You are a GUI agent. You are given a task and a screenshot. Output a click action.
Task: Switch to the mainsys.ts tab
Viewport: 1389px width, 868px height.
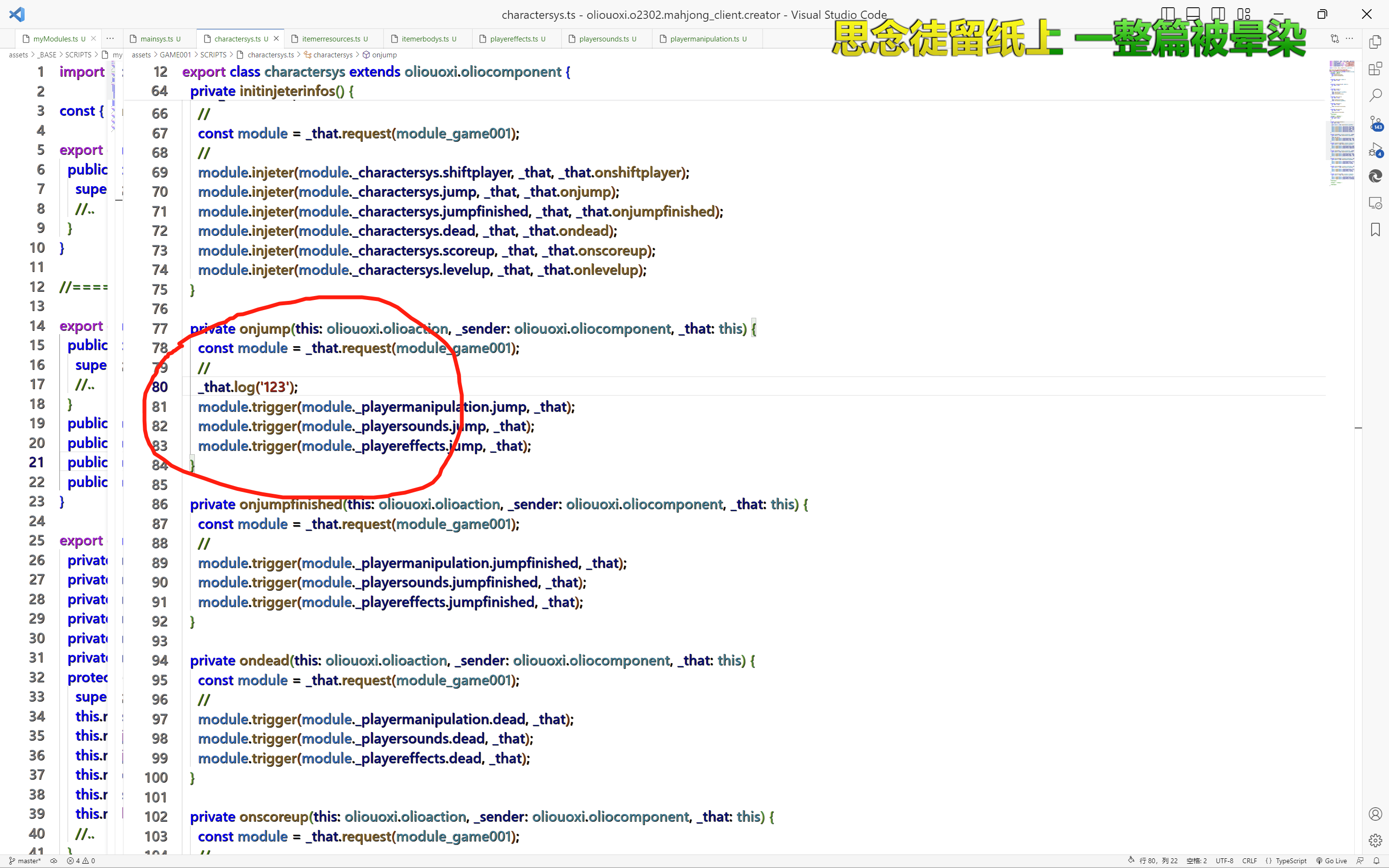pyautogui.click(x=157, y=39)
